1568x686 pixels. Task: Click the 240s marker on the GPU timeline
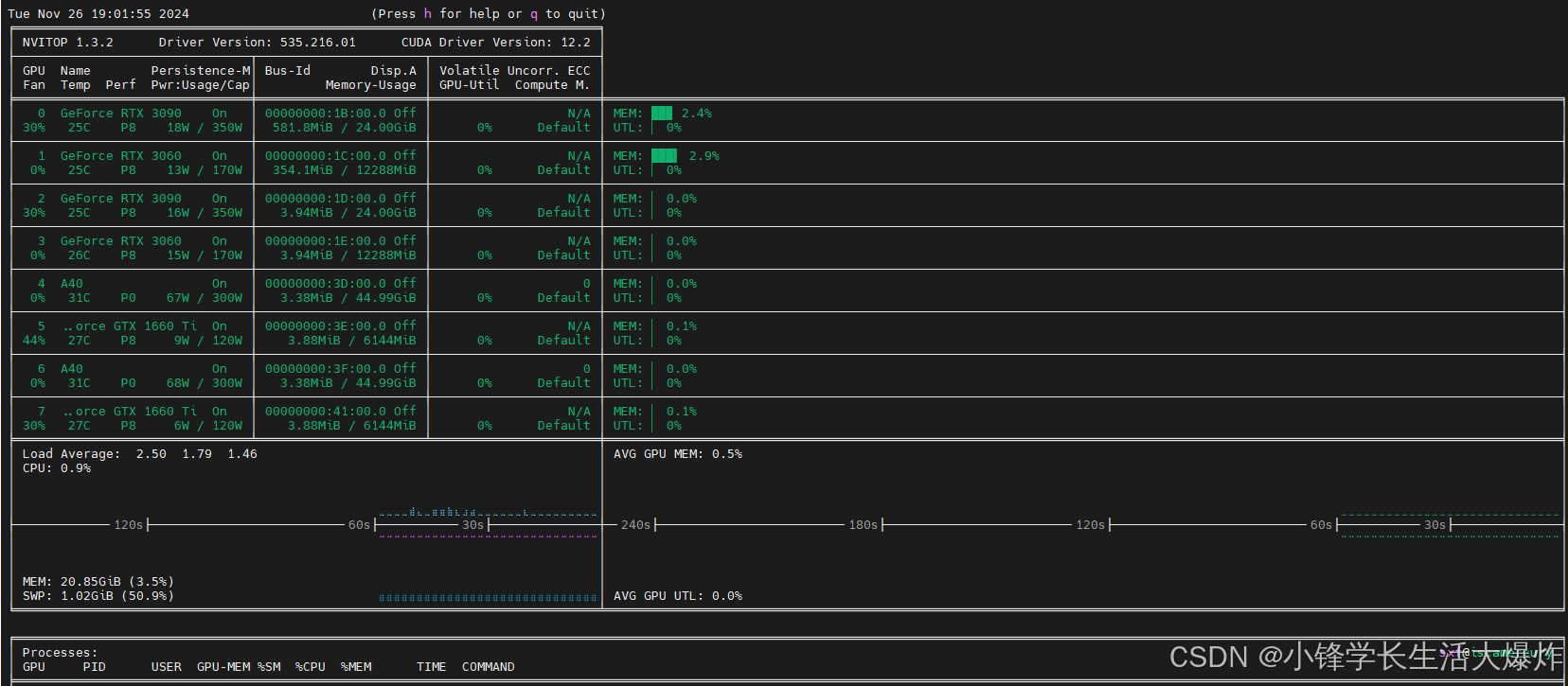[636, 525]
